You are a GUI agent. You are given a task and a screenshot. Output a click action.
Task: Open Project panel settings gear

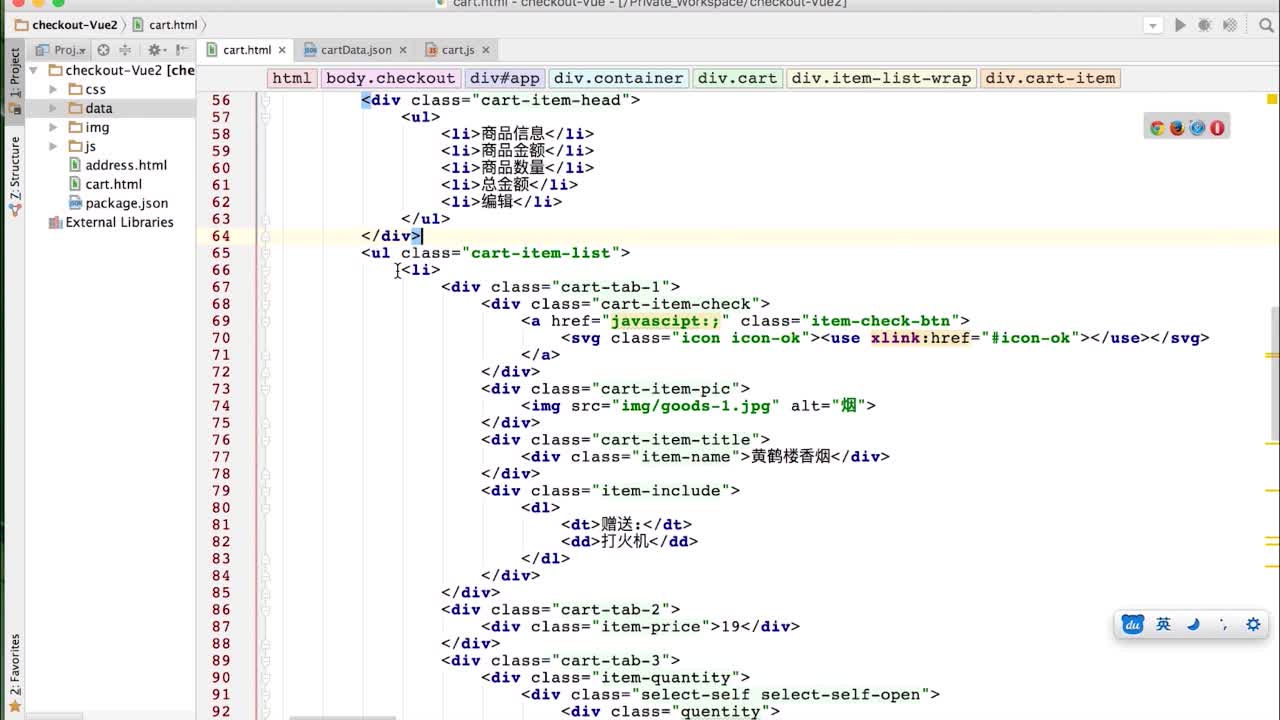(x=155, y=50)
